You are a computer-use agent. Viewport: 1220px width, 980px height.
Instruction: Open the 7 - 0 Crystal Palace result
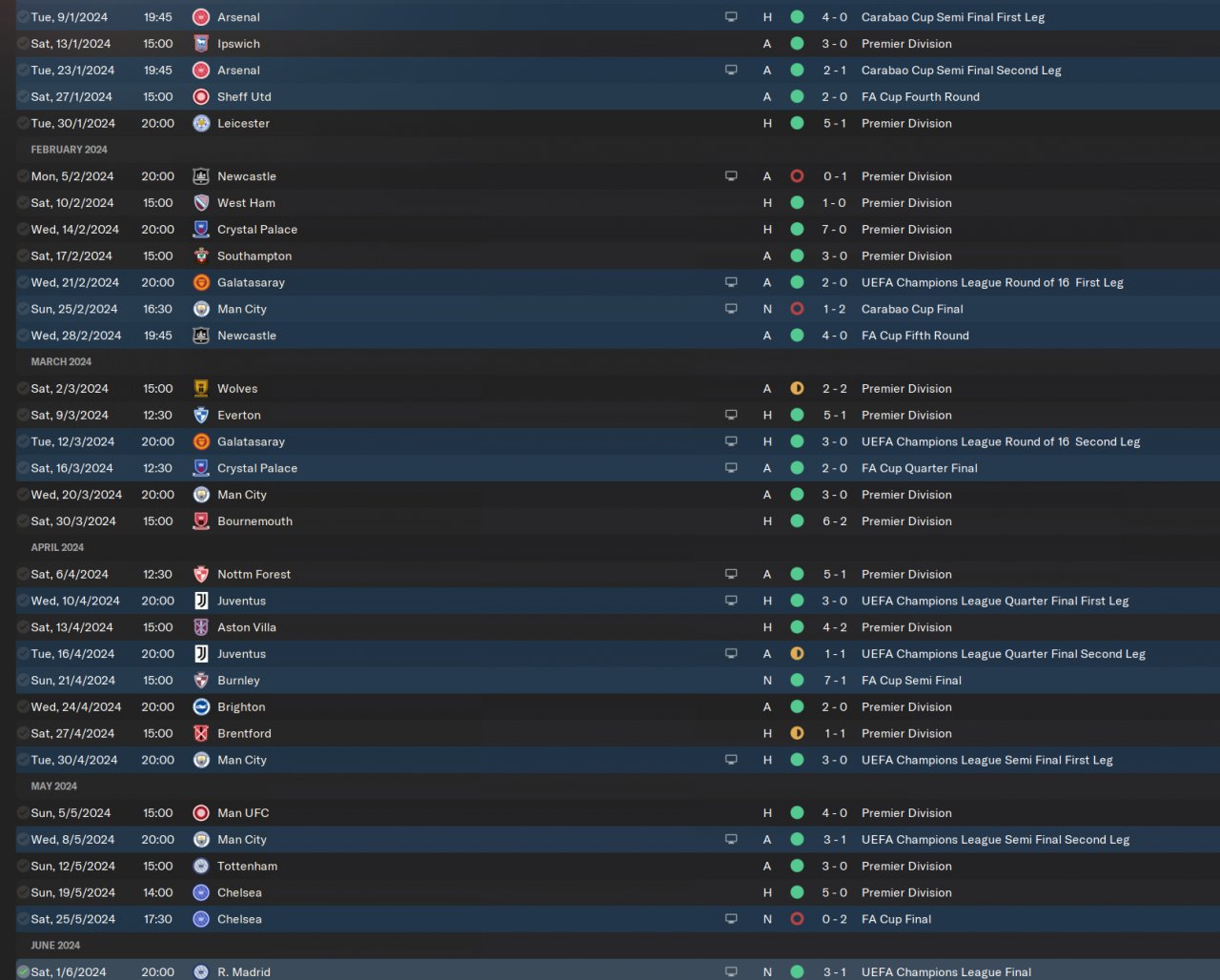pyautogui.click(x=834, y=230)
